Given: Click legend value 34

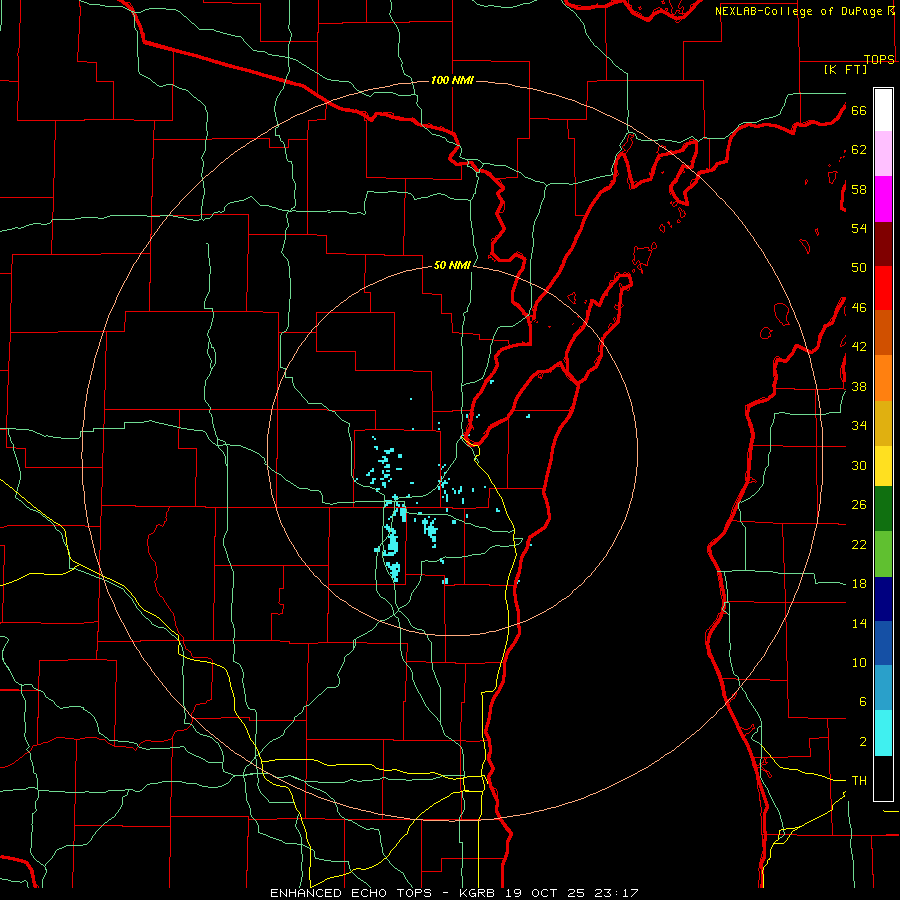Looking at the screenshot, I should point(859,426).
